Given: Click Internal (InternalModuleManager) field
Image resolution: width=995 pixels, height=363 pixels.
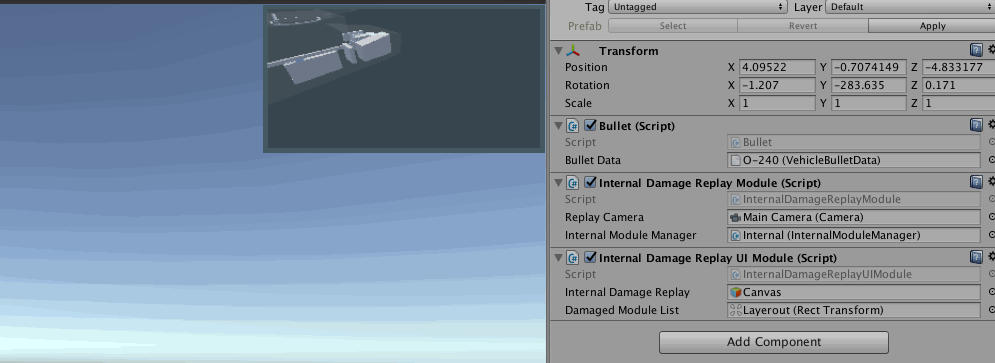Looking at the screenshot, I should tap(853, 235).
